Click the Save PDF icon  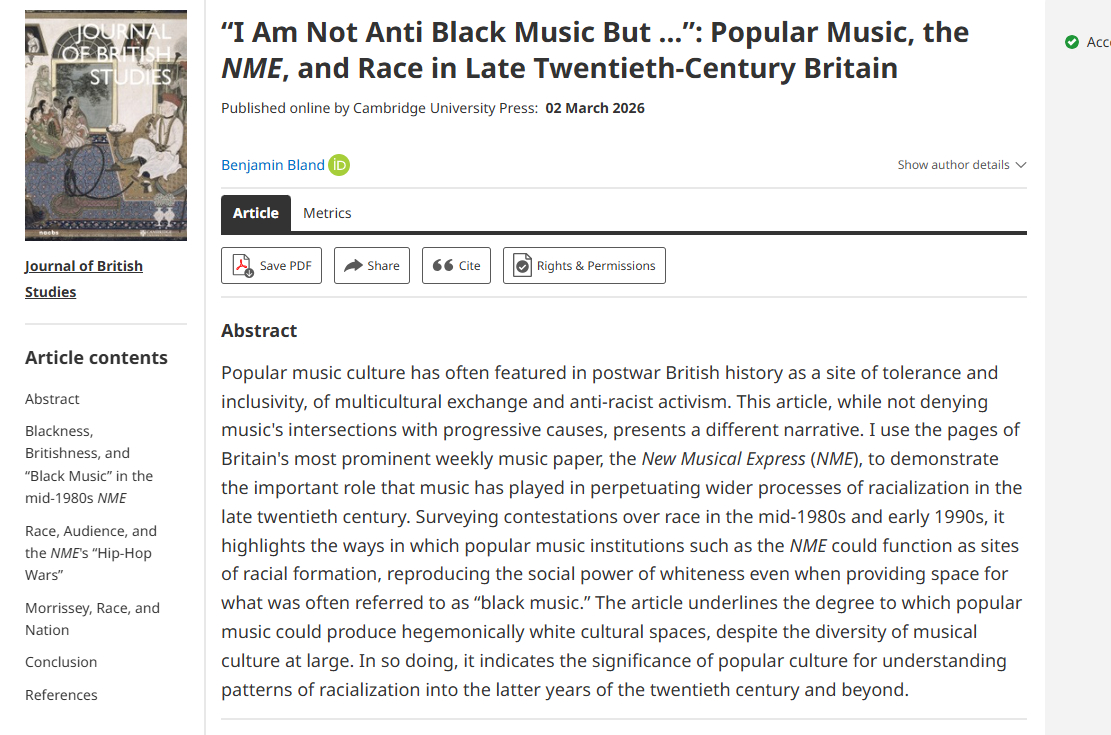click(x=243, y=266)
